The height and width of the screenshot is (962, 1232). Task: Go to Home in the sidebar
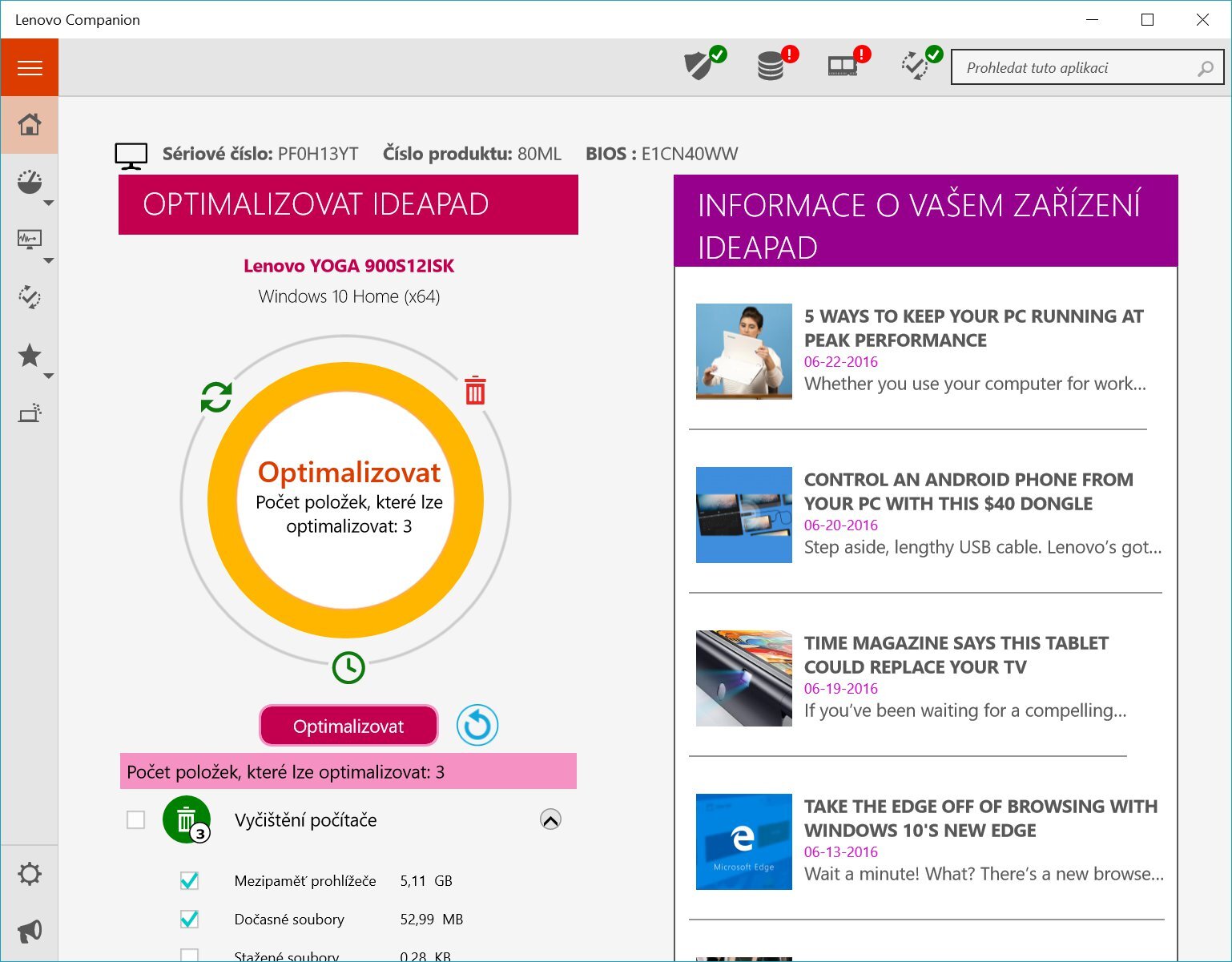[x=30, y=125]
